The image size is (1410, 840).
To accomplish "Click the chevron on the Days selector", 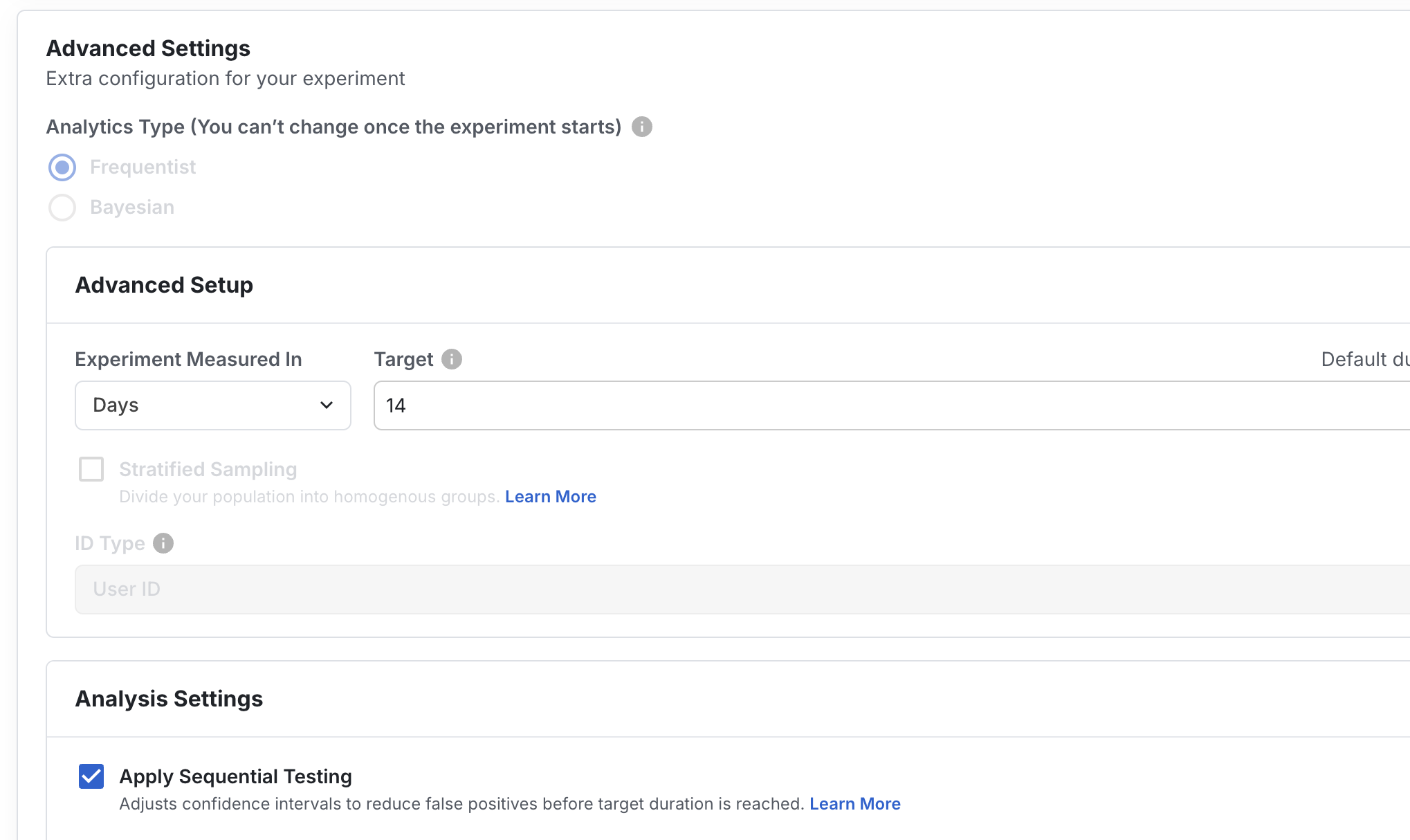I will [x=326, y=405].
